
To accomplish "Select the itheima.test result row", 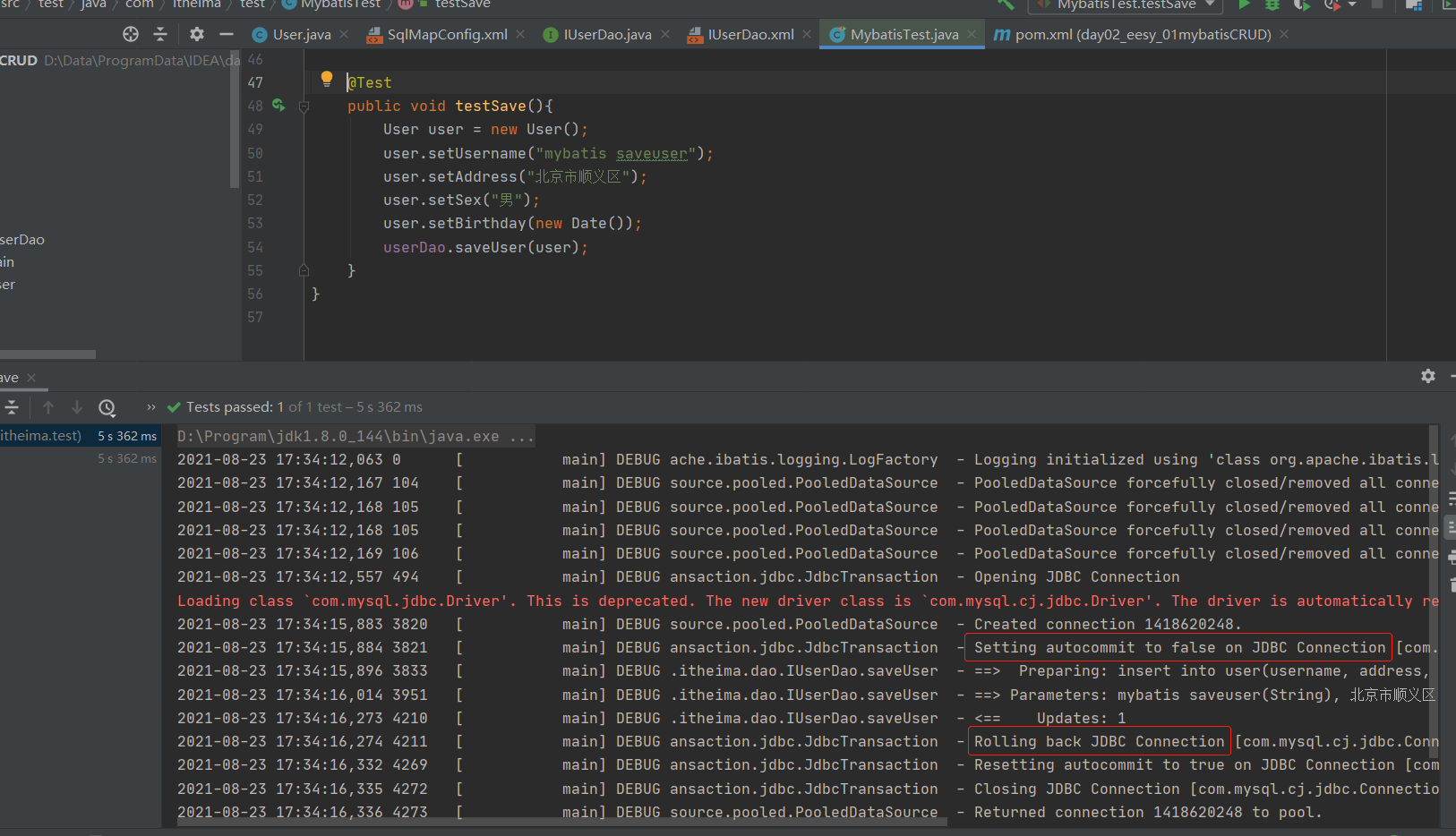I will 81,436.
